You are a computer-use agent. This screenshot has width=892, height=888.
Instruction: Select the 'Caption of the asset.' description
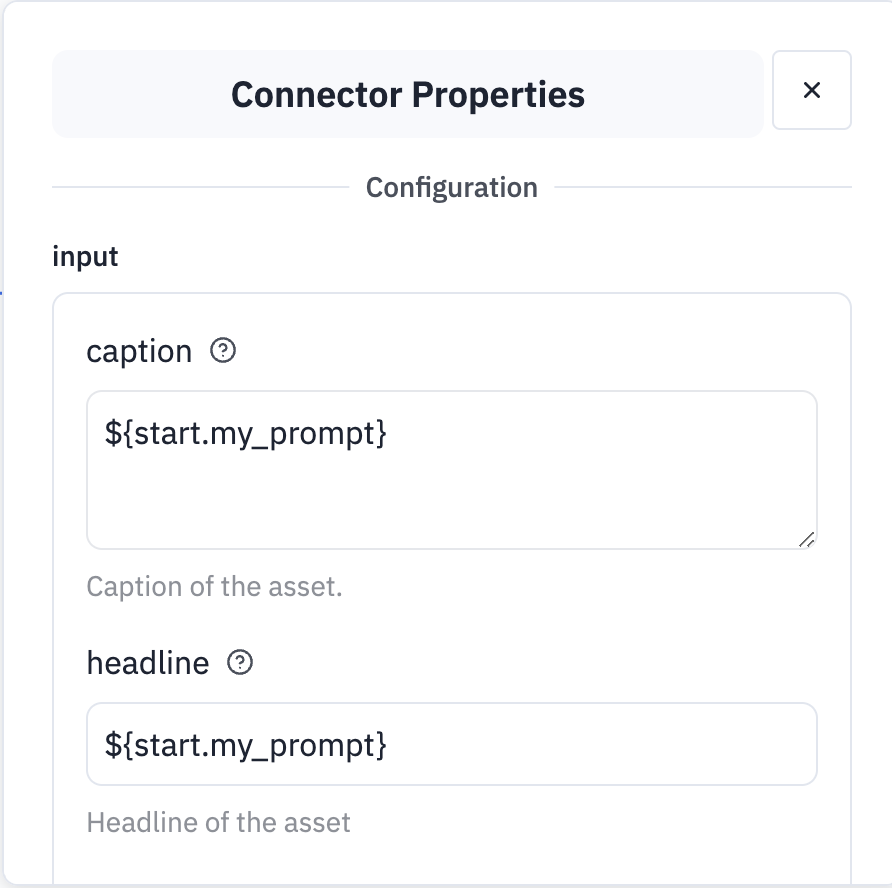(214, 587)
